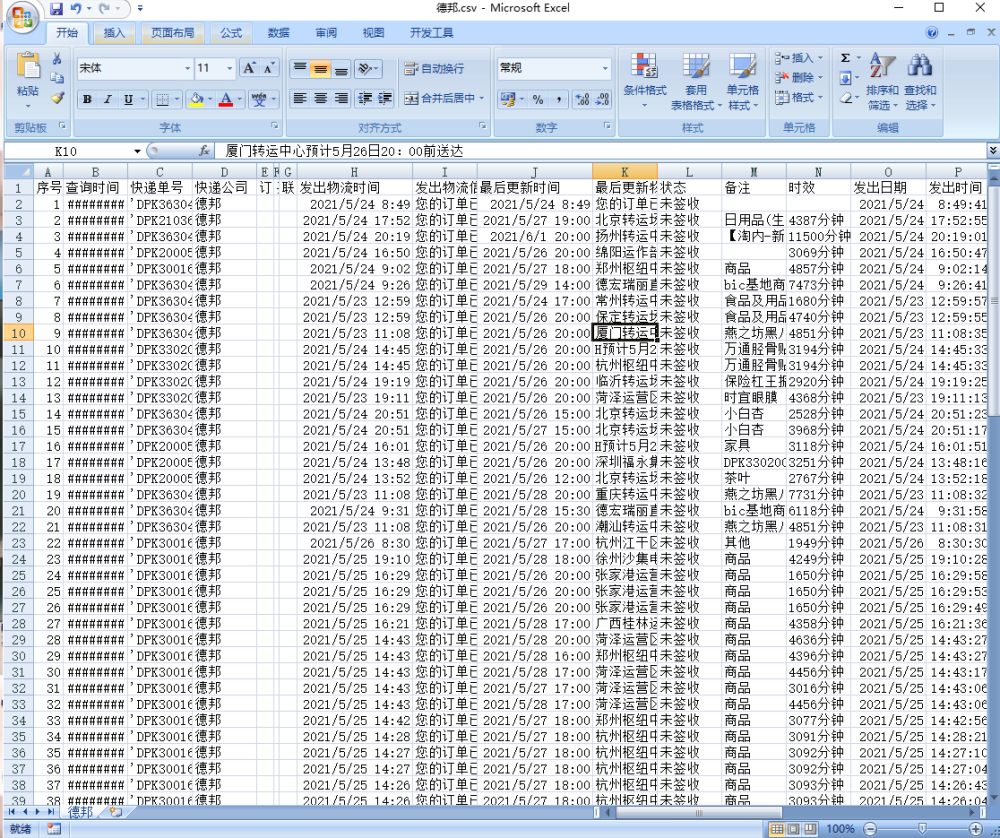Open font color dropdown arrow
This screenshot has width=1000, height=838.
(240, 99)
